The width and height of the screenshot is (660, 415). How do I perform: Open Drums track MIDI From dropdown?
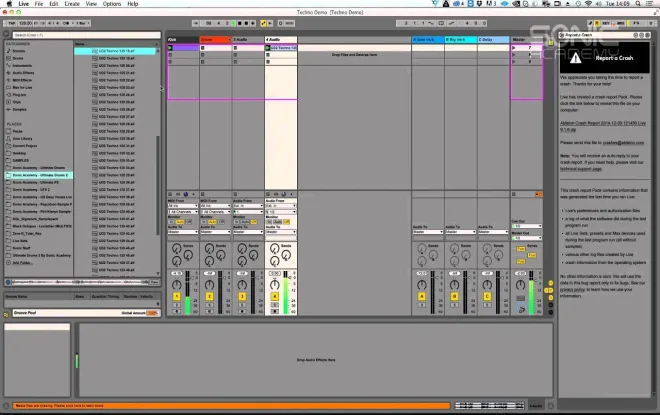pyautogui.click(x=215, y=206)
